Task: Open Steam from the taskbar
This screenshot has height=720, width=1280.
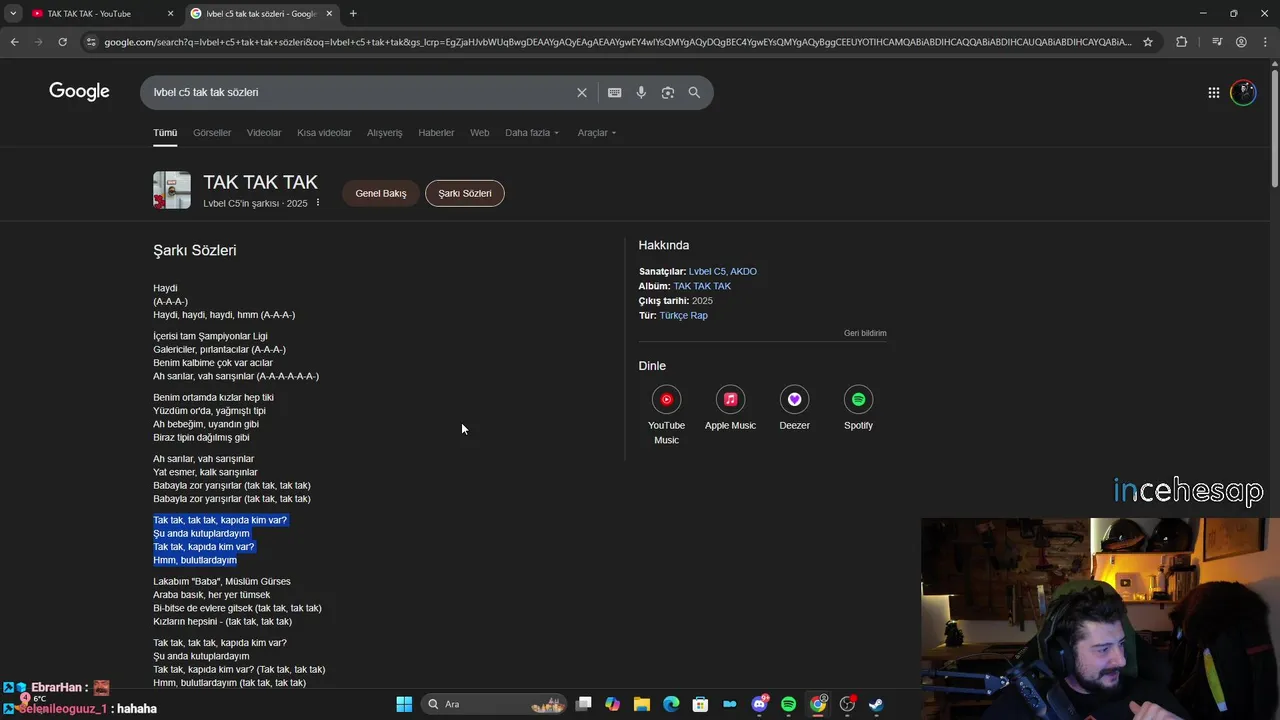Action: 876,704
